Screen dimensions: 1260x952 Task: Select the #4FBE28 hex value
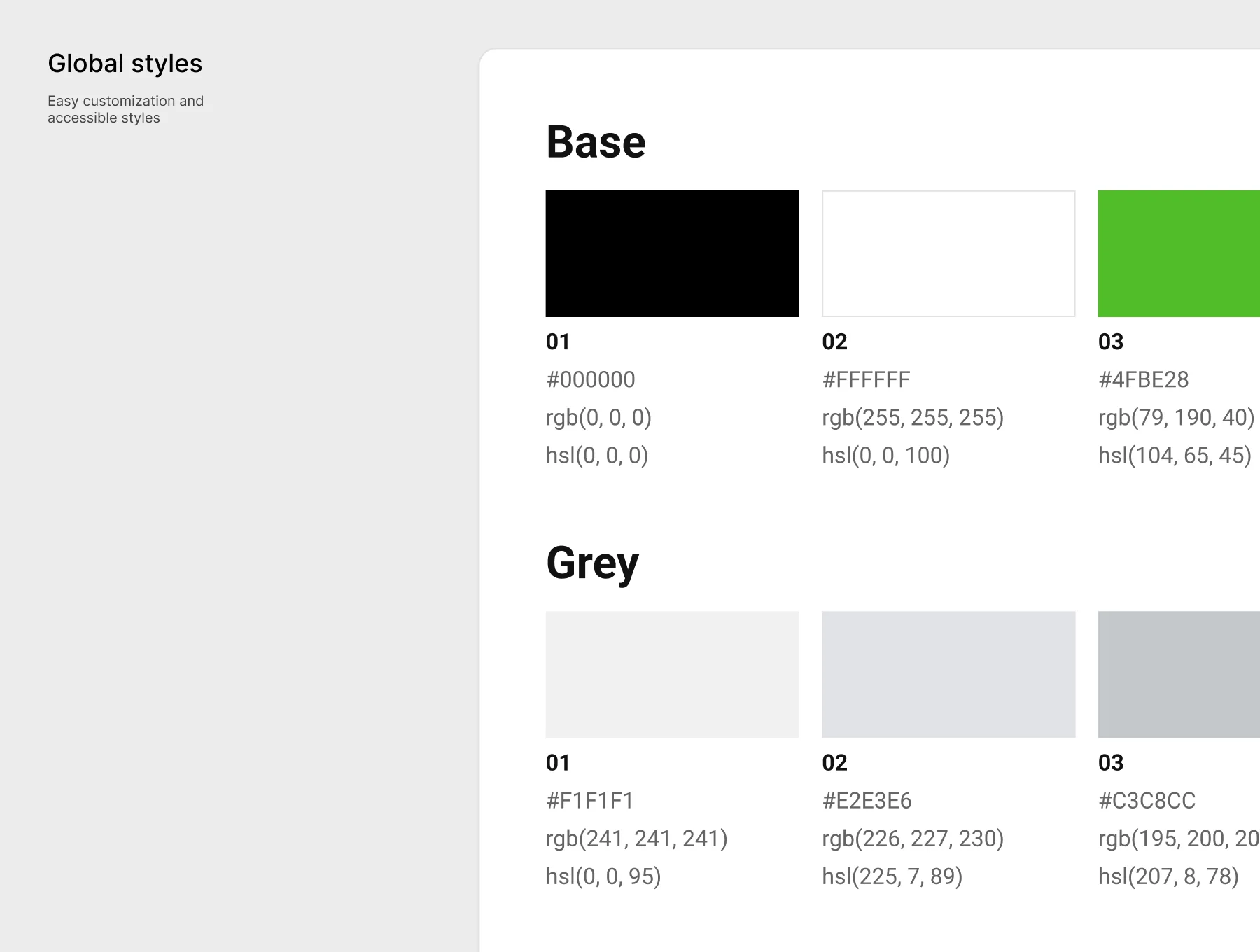(1144, 379)
